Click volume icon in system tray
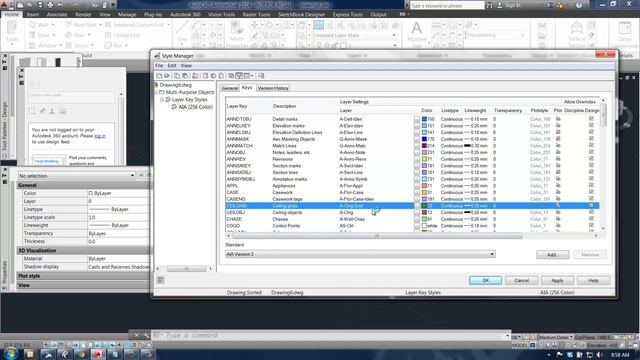 click(598, 355)
